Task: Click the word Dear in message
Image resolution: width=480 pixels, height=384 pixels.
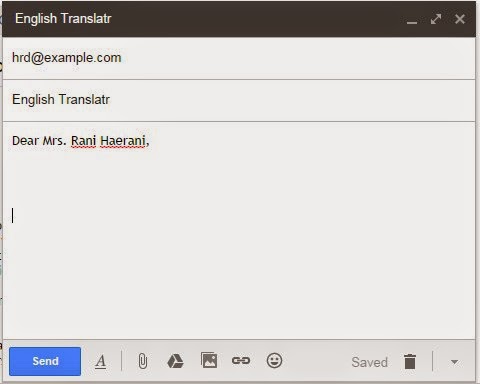Action: click(x=25, y=141)
